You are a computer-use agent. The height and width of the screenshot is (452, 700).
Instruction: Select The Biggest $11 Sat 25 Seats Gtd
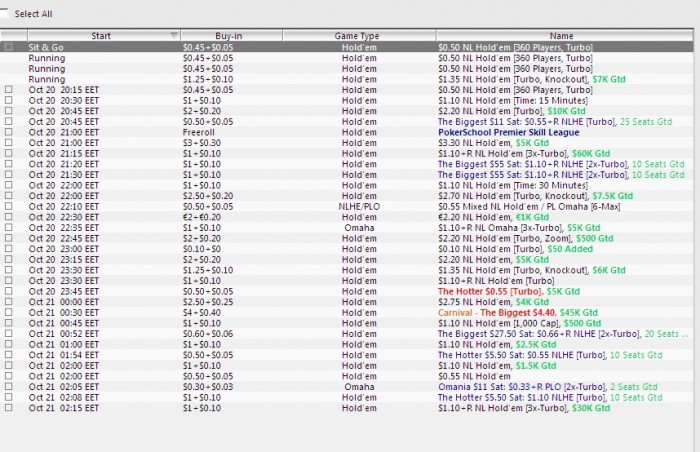[555, 121]
